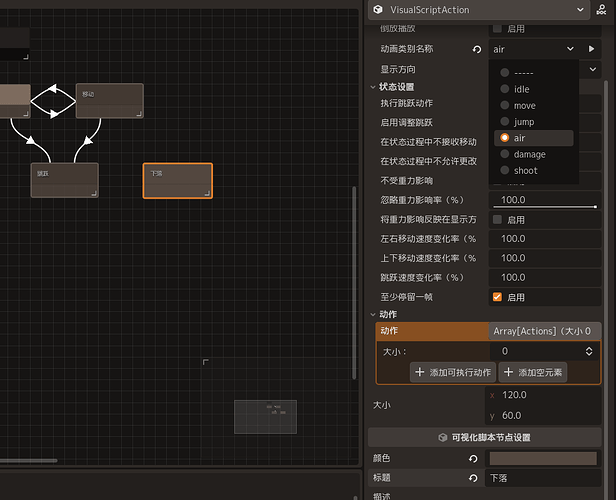Click the 添加可执行动作 button
The height and width of the screenshot is (500, 616).
point(453,372)
